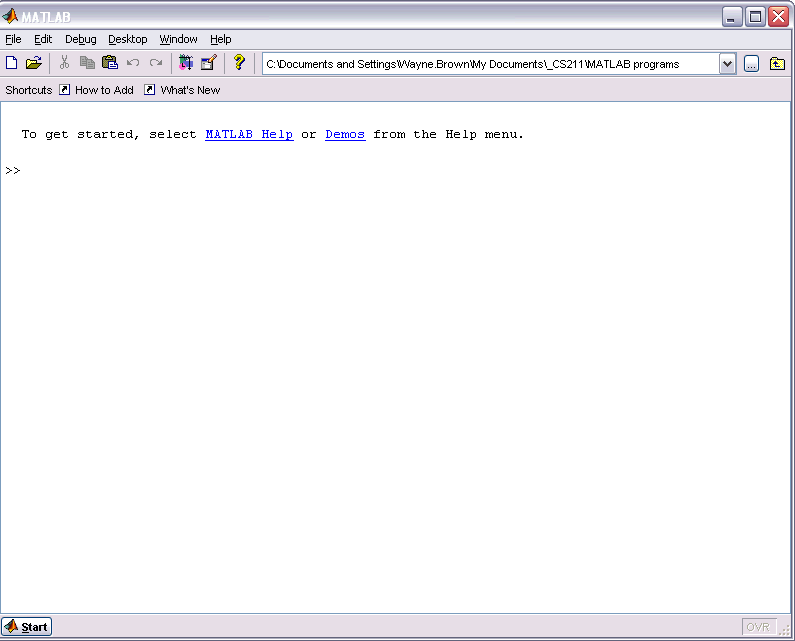Go up one directory level
The image size is (795, 641).
point(777,64)
